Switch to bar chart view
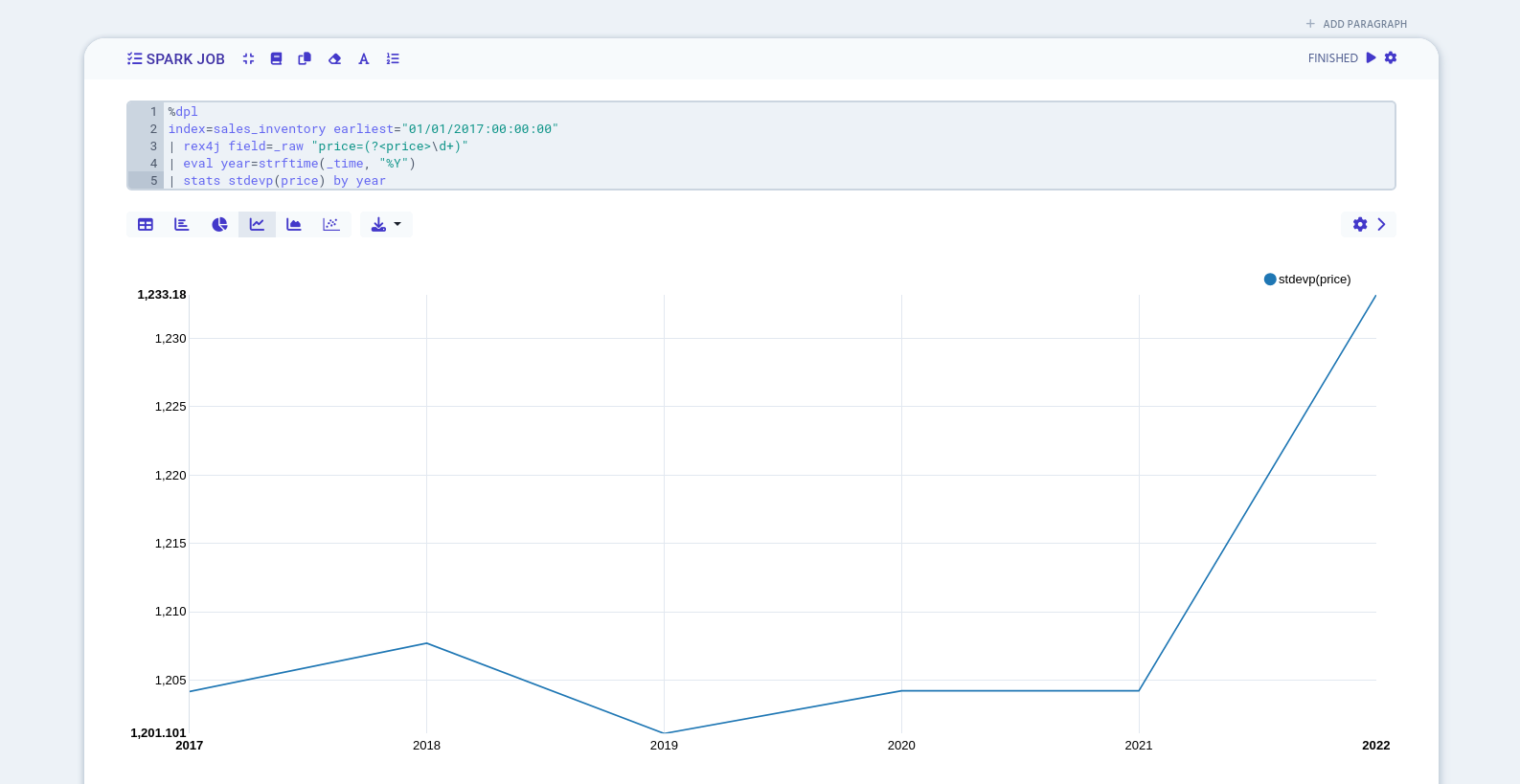Screen dimensions: 1520x784 pos(182,224)
